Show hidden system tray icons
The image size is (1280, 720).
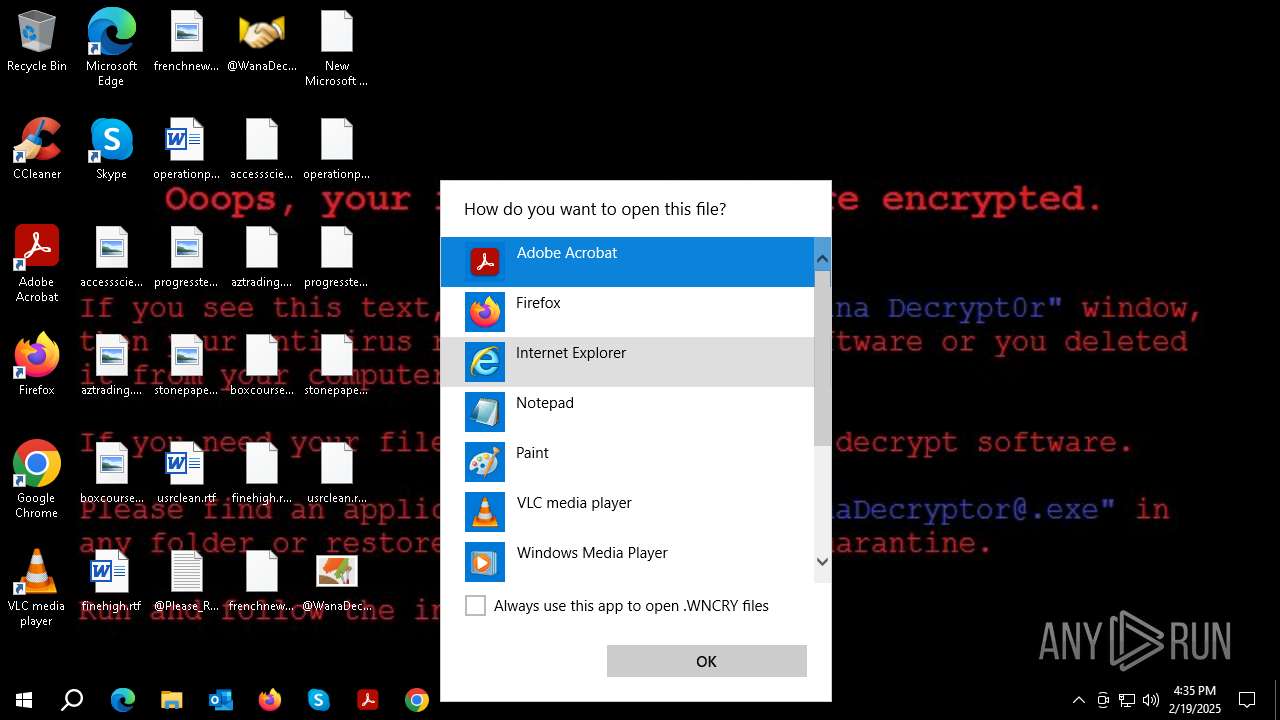[x=1078, y=700]
